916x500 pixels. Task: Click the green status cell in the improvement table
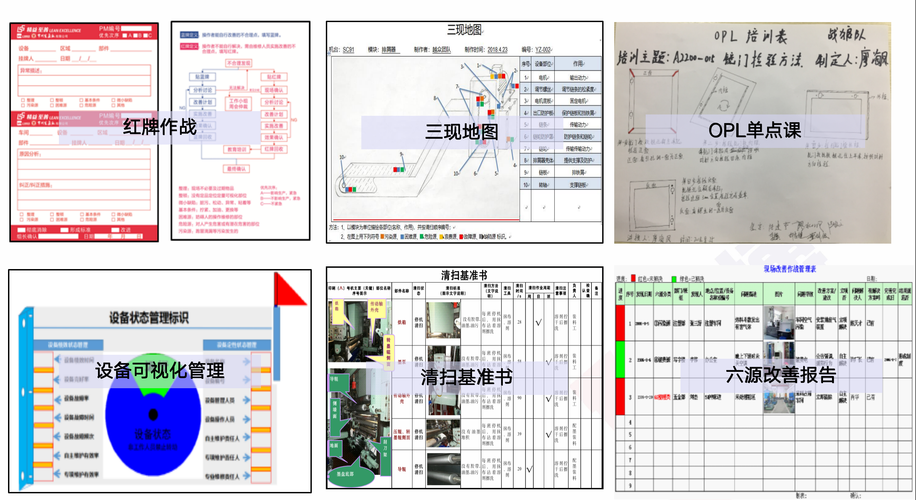tap(621, 358)
